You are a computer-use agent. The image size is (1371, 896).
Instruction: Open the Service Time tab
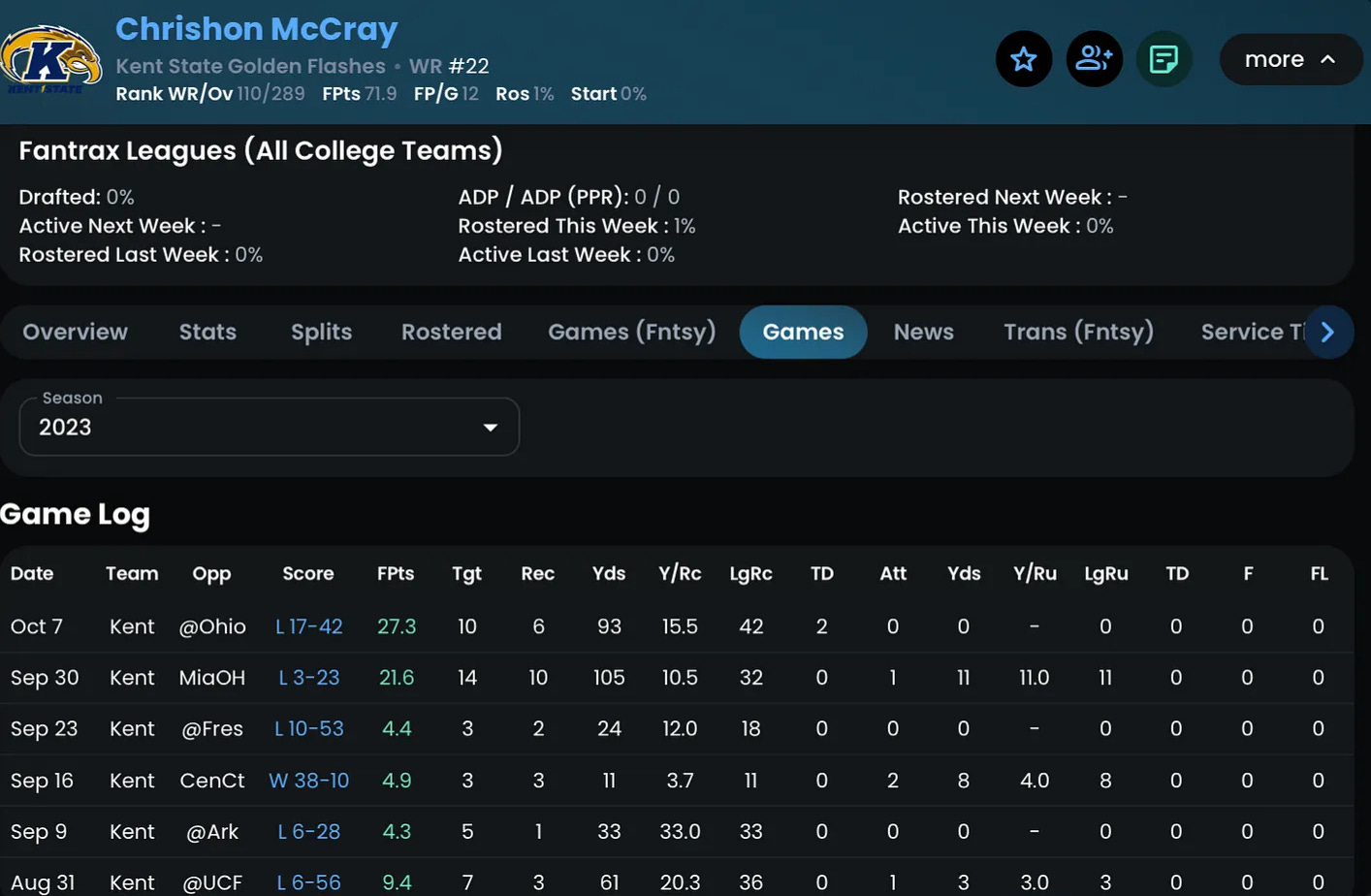[1252, 332]
